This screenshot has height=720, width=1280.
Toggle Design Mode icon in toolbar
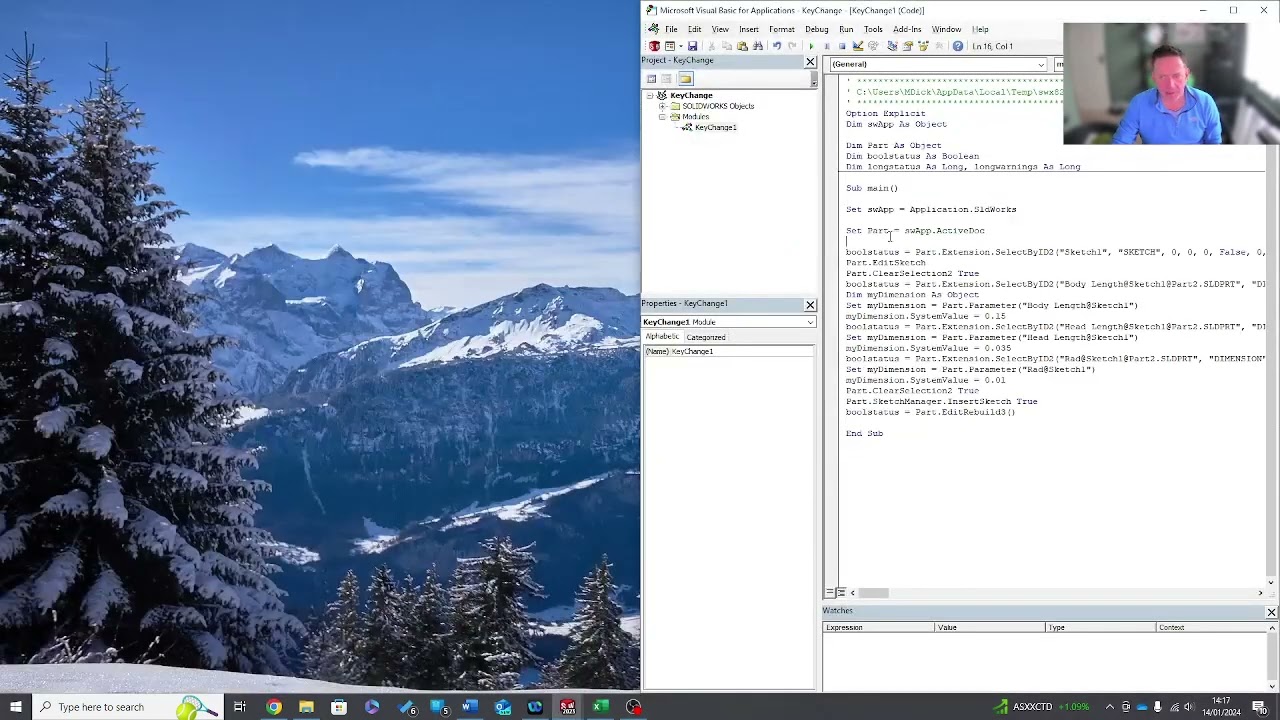click(858, 46)
